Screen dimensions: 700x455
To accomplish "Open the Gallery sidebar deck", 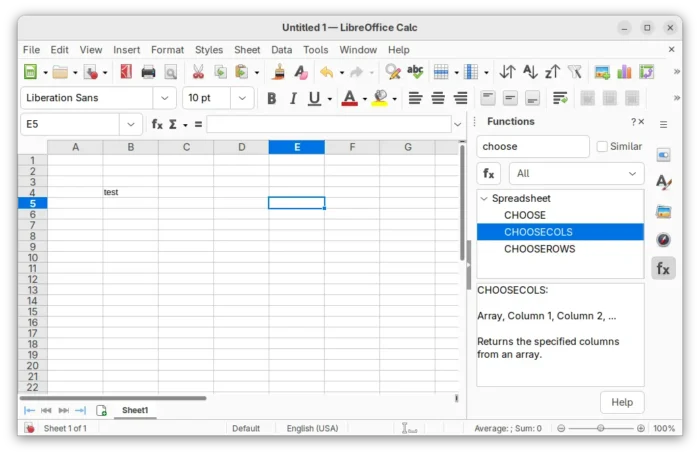I will coord(663,211).
